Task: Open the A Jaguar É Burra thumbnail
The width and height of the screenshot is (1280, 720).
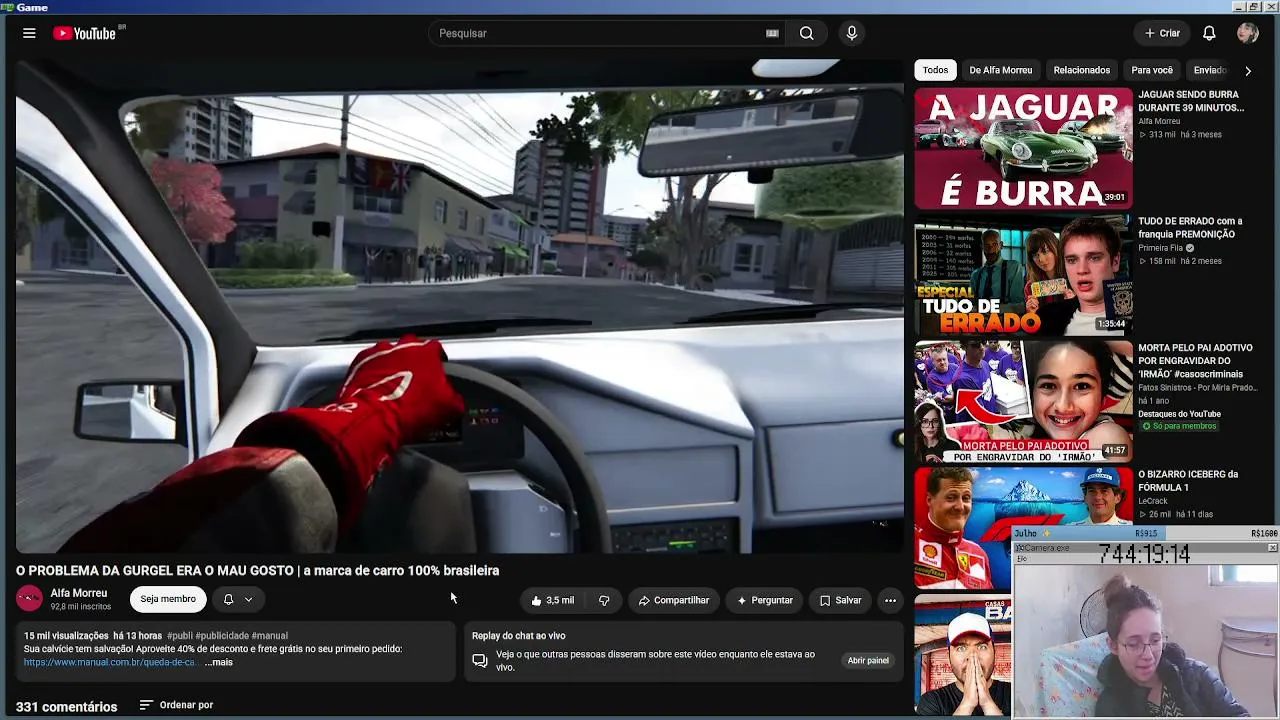Action: pos(1023,148)
